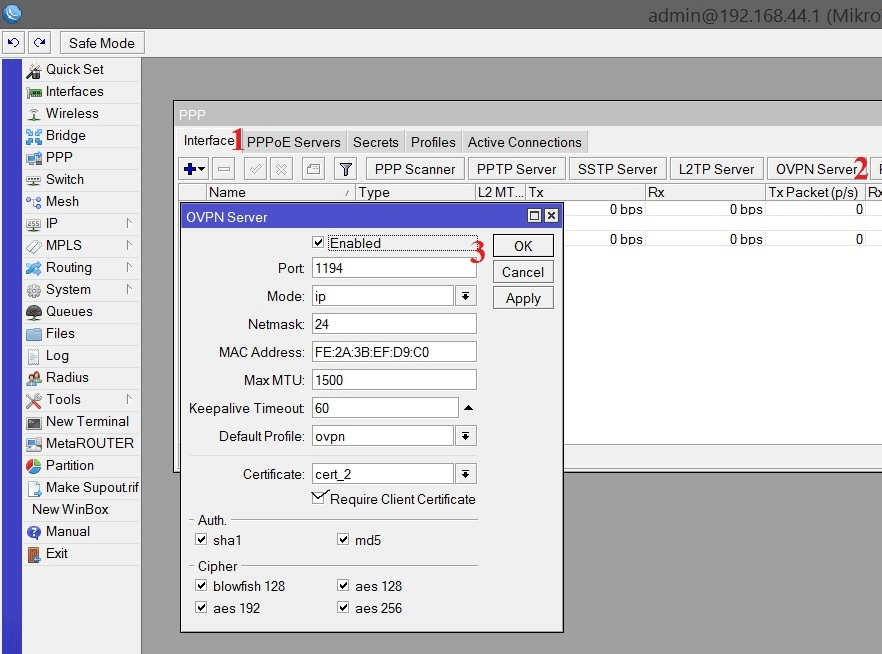Open New WinBox menu item
Viewport: 882px width, 654px height.
pyautogui.click(x=70, y=509)
